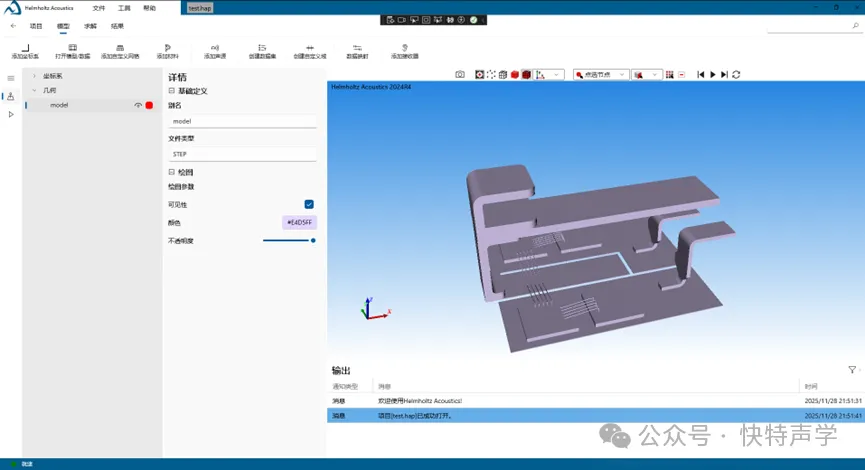
Task: Click the 数据映射 toolbar icon
Action: point(357,48)
